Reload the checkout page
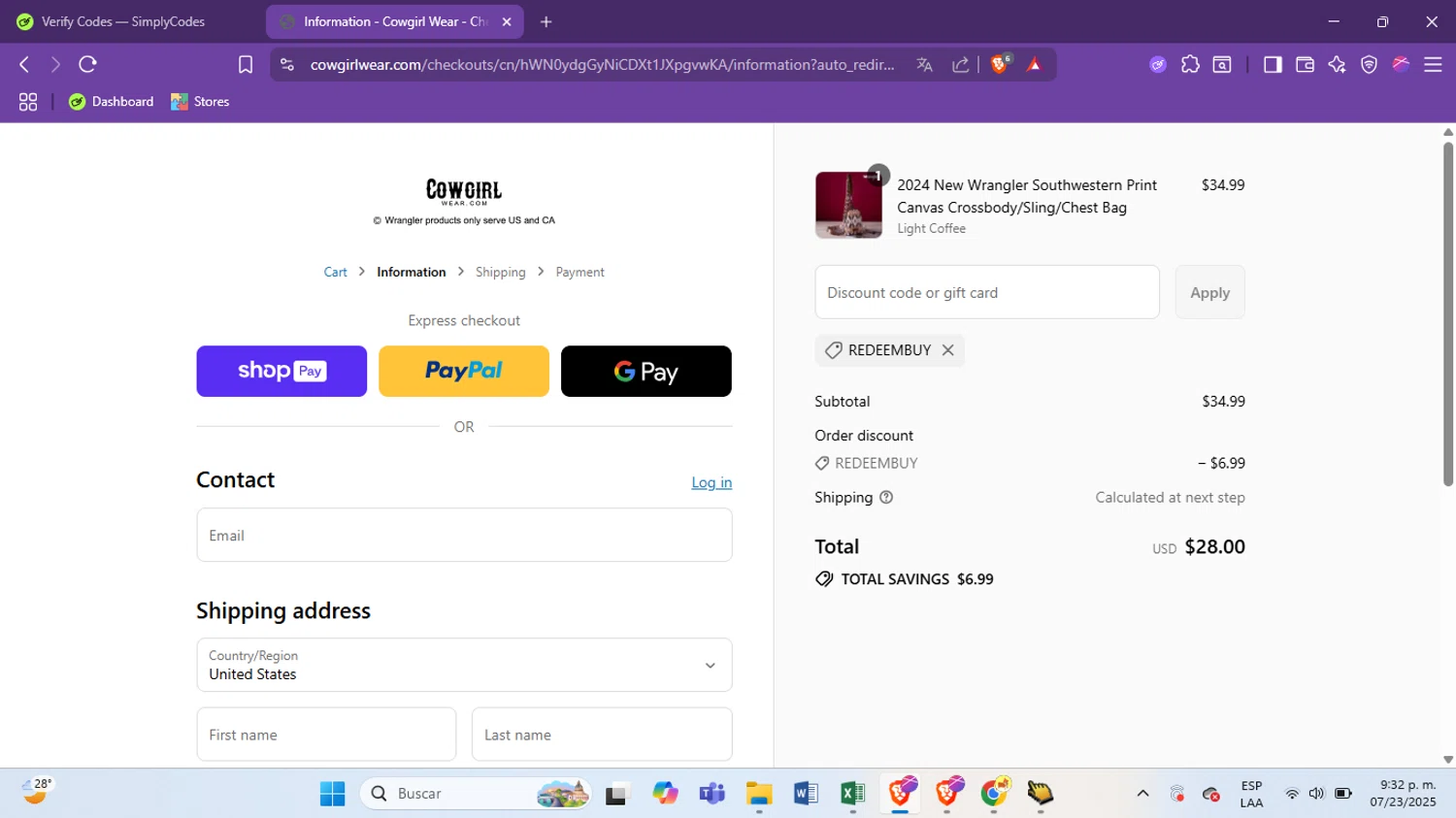Image resolution: width=1456 pixels, height=818 pixels. point(87,64)
